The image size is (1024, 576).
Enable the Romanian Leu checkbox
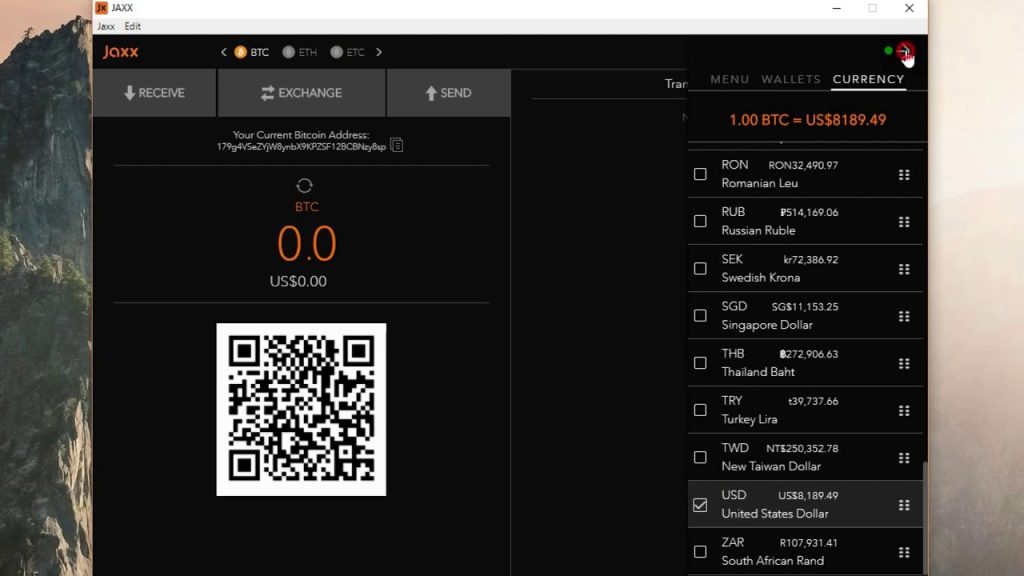pos(700,174)
